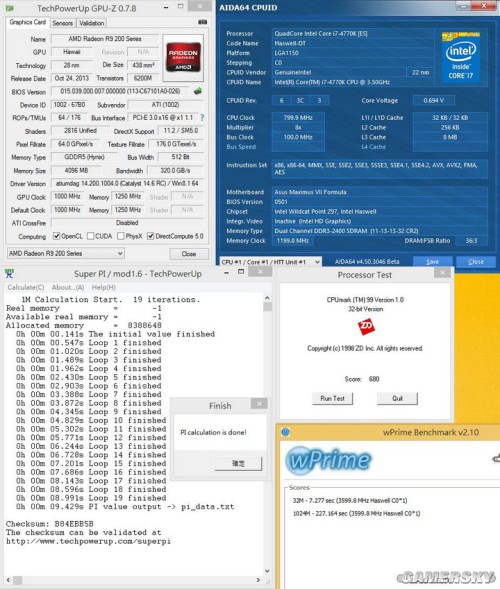Click the techpowerup.com/superpi URL text
This screenshot has width=500, height=589.
pyautogui.click(x=88, y=541)
